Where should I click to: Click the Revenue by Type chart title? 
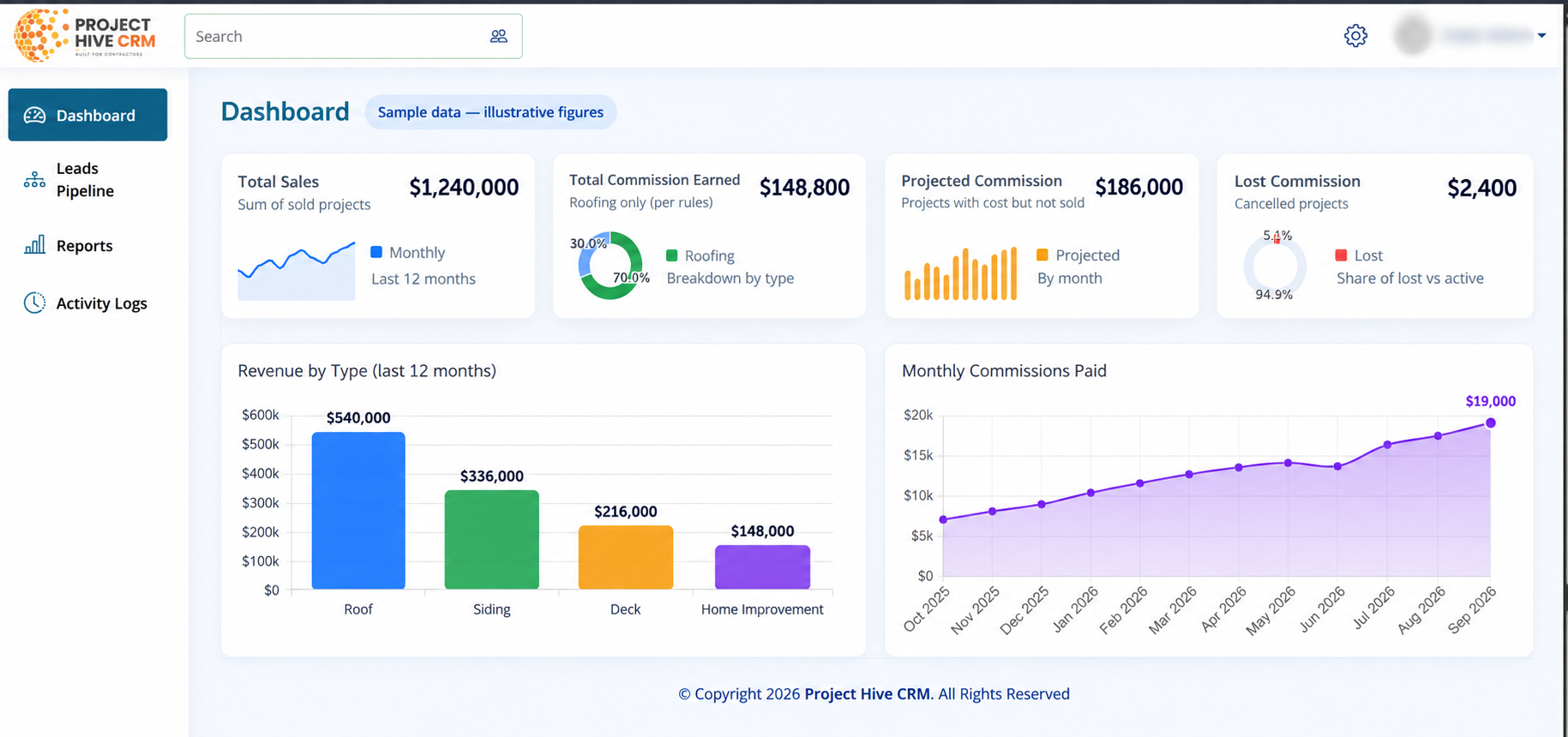[367, 370]
